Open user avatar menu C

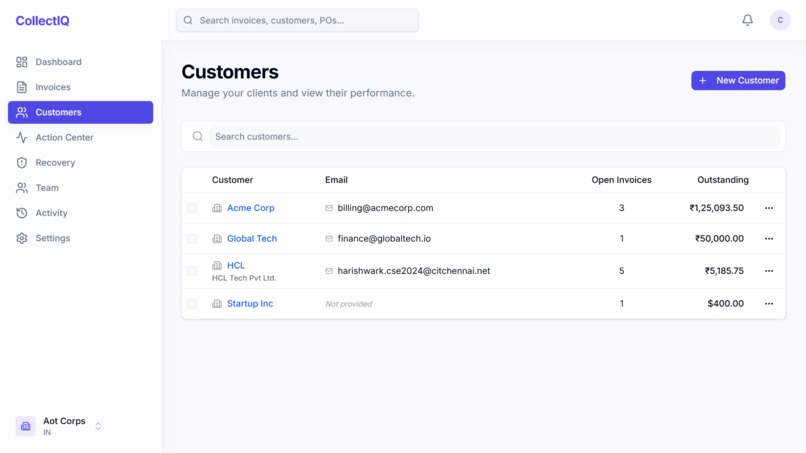tap(780, 20)
